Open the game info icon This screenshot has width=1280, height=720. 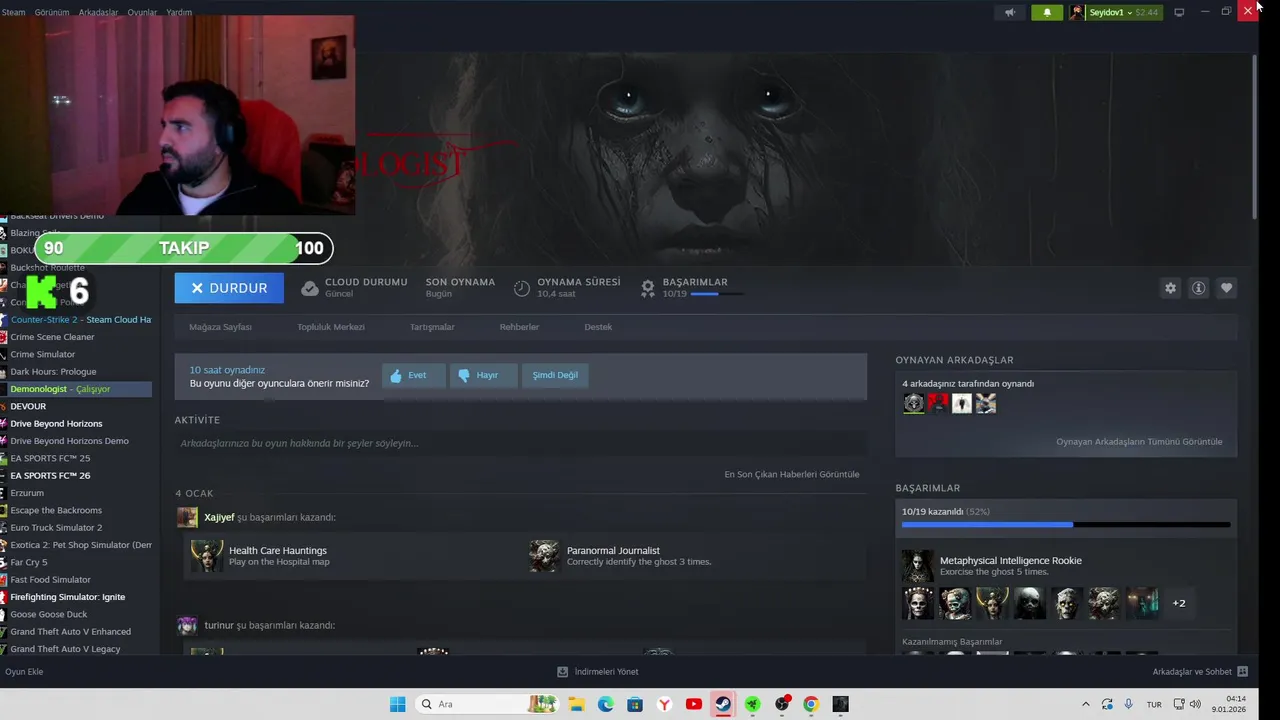[x=1198, y=288]
